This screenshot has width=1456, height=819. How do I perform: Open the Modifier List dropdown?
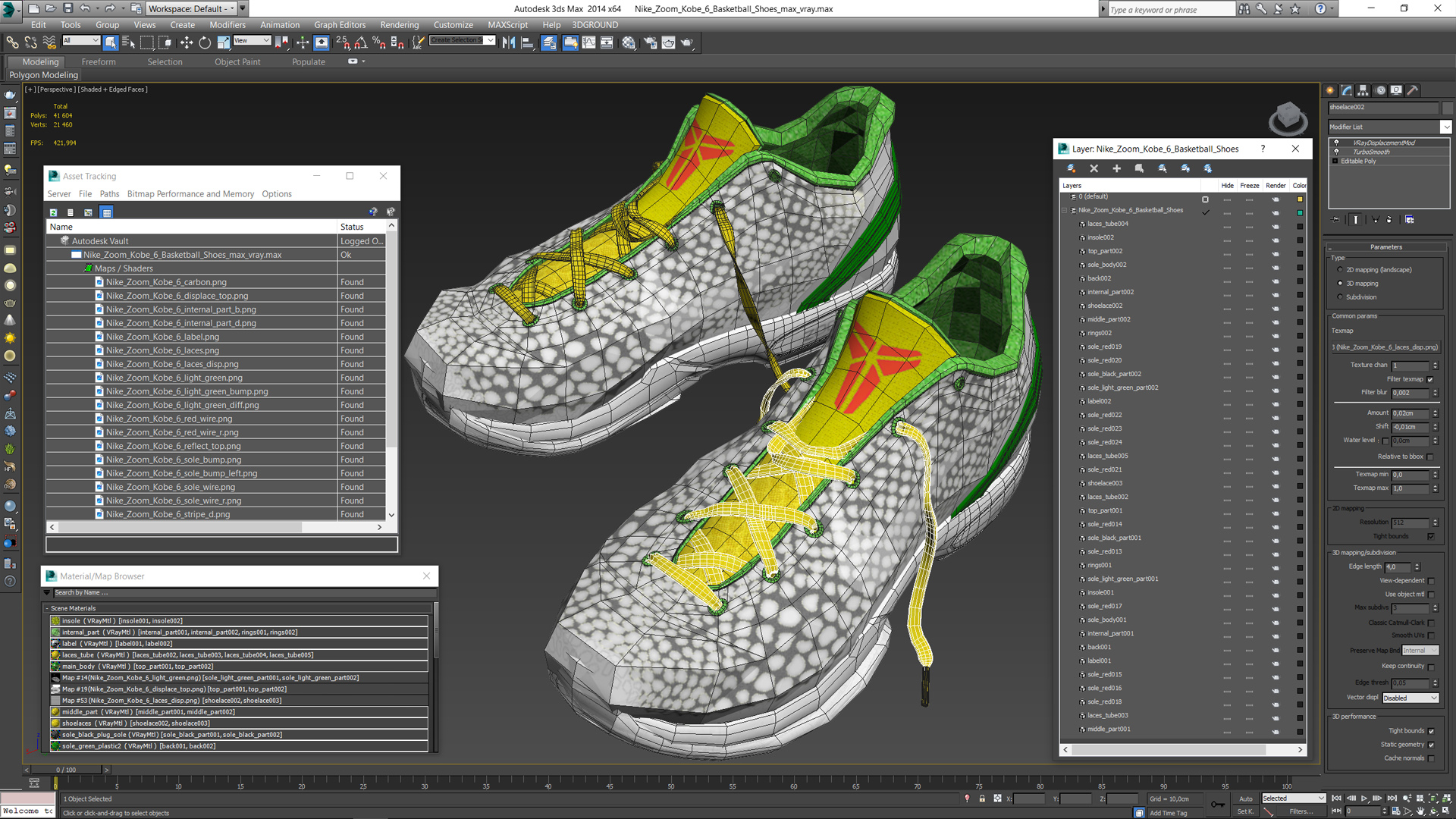pyautogui.click(x=1445, y=127)
